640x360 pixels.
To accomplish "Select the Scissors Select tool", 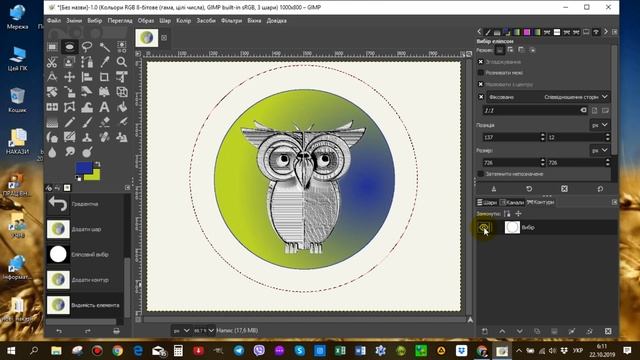I will tap(52, 62).
